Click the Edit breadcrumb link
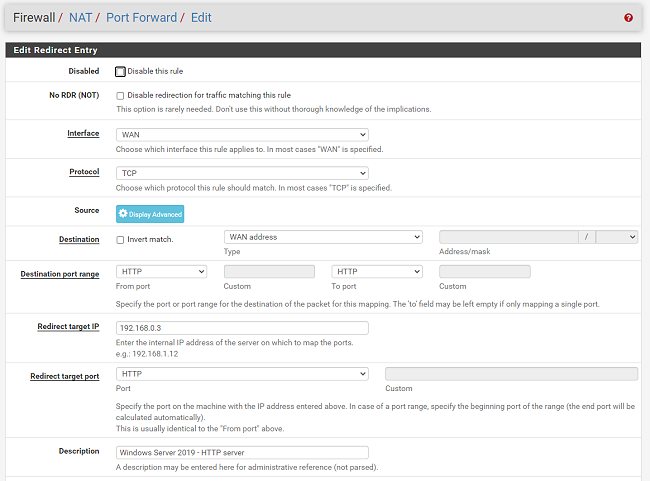650x481 pixels. tap(201, 17)
